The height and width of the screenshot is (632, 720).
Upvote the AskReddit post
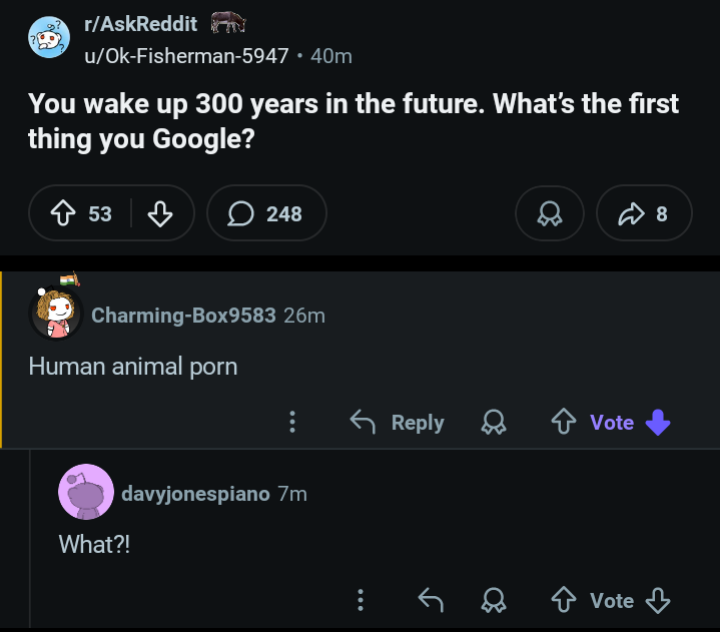point(65,213)
